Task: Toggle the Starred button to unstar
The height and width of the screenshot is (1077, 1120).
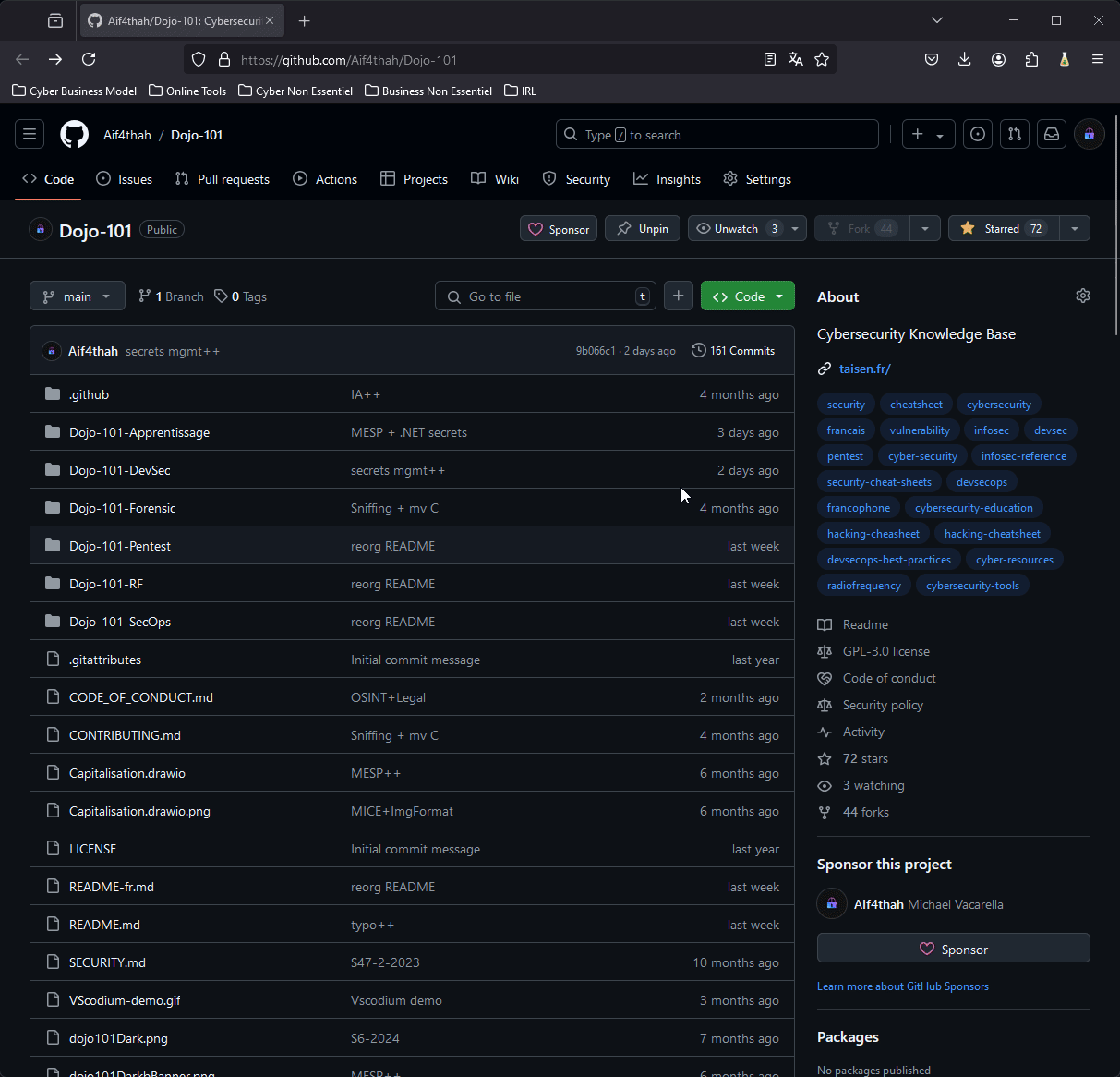Action: tap(1004, 228)
